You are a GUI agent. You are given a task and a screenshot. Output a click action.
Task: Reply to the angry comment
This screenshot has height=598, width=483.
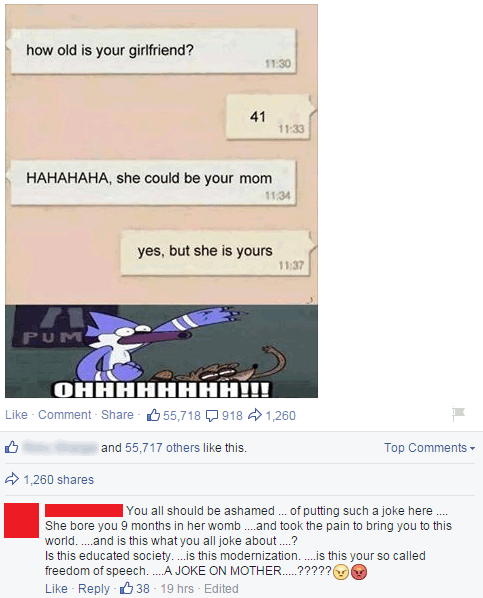94,588
